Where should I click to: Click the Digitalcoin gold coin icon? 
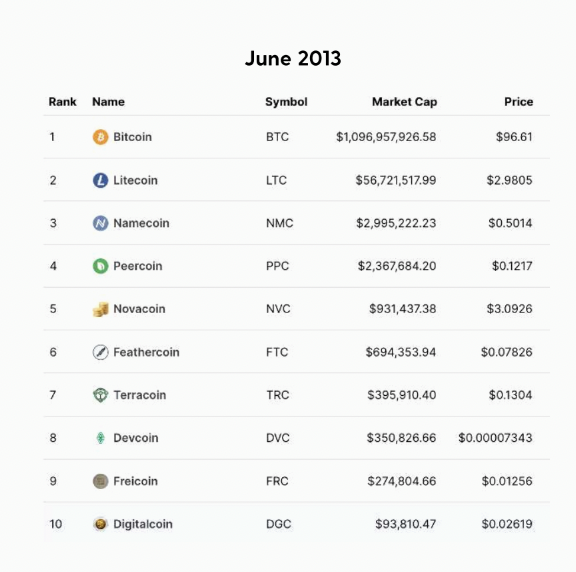100,524
